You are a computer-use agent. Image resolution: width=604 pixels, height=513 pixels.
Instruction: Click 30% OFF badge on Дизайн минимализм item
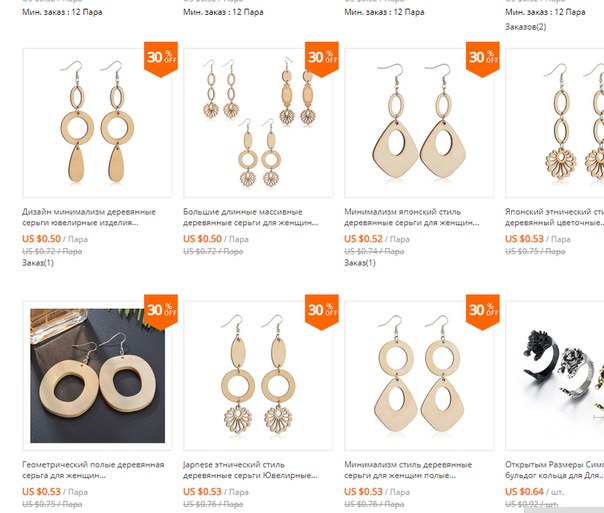point(161,59)
